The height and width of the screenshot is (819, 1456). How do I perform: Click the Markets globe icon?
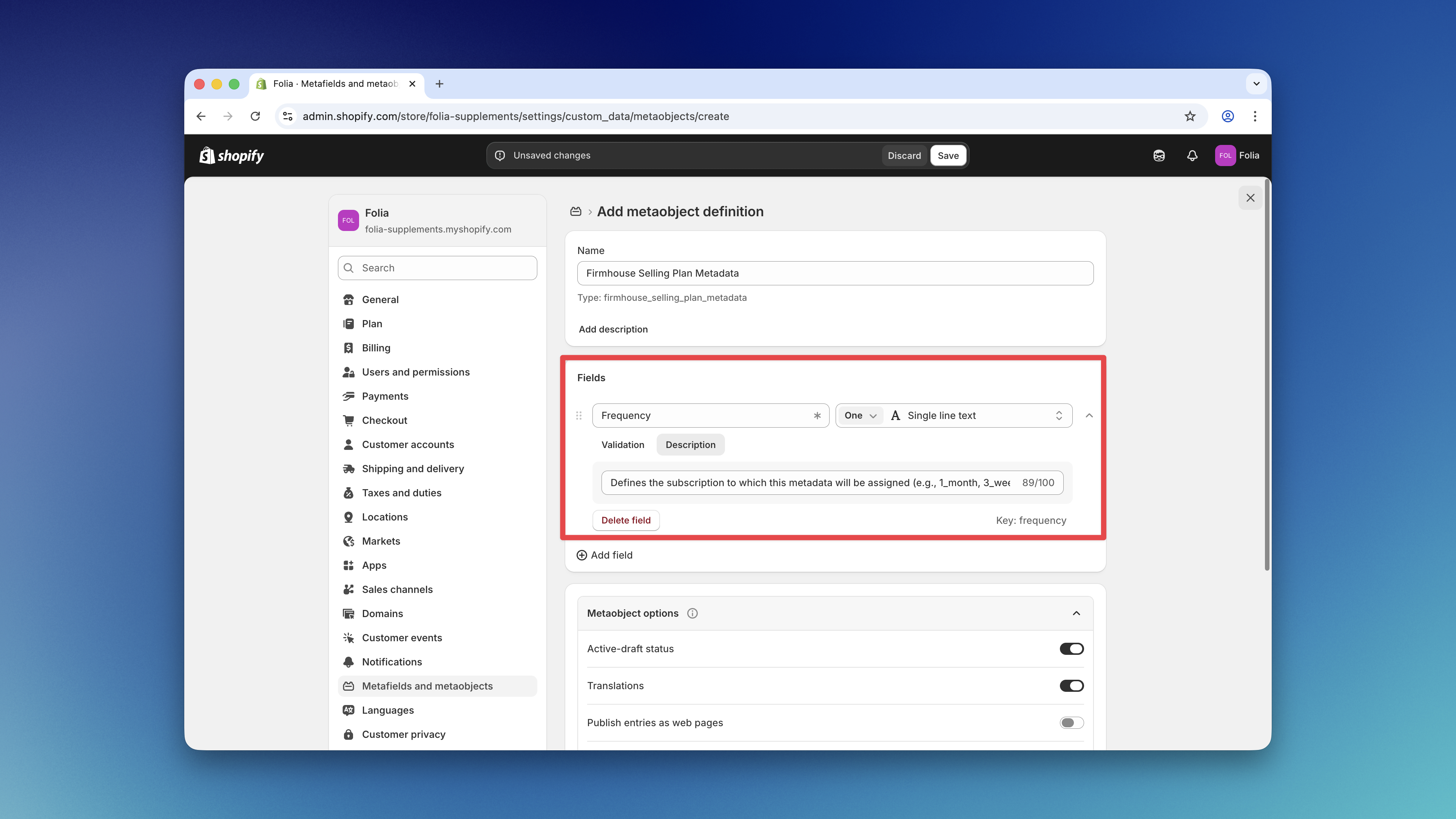pos(348,541)
